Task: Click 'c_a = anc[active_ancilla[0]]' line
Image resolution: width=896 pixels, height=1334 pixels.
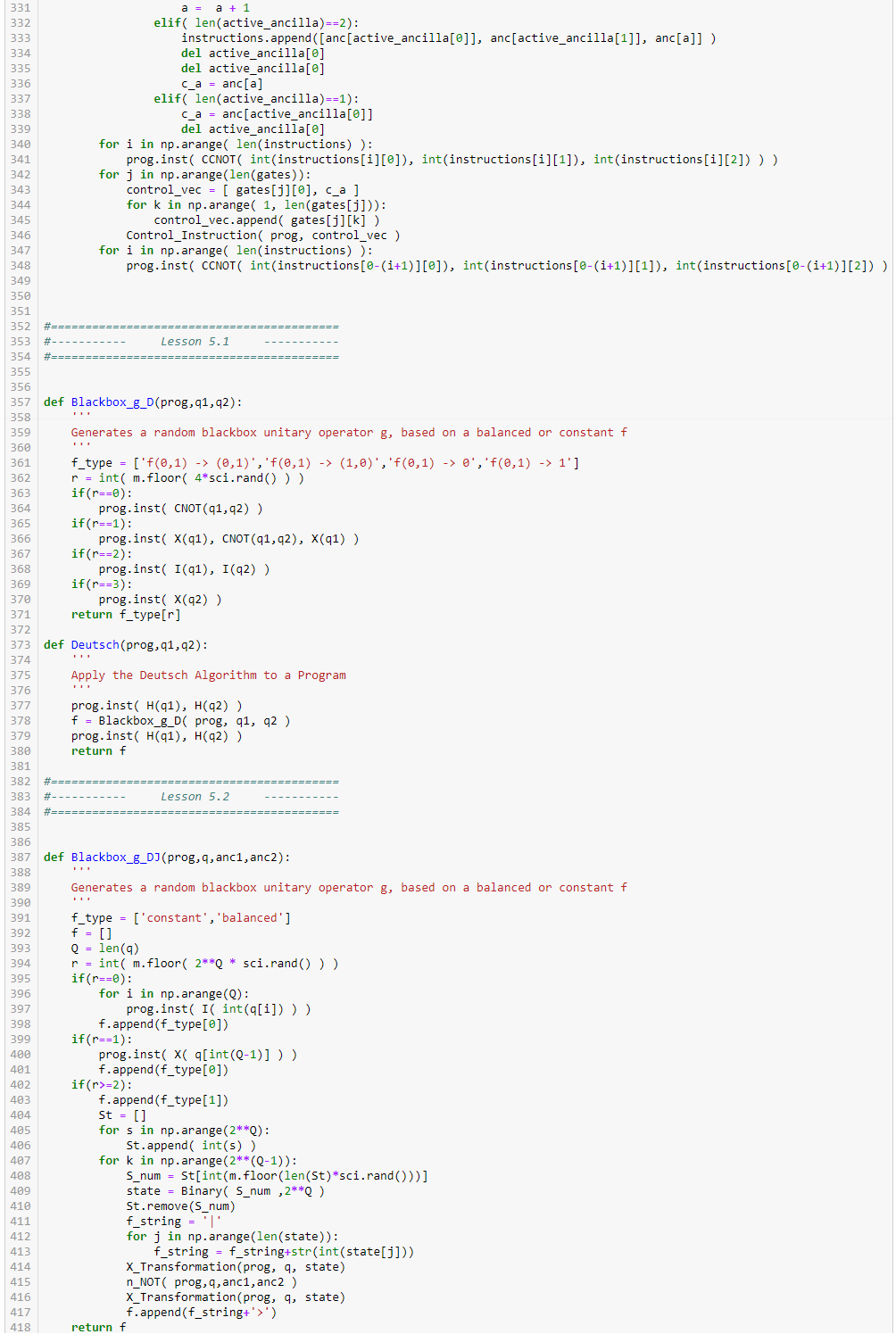Action: pos(278,114)
